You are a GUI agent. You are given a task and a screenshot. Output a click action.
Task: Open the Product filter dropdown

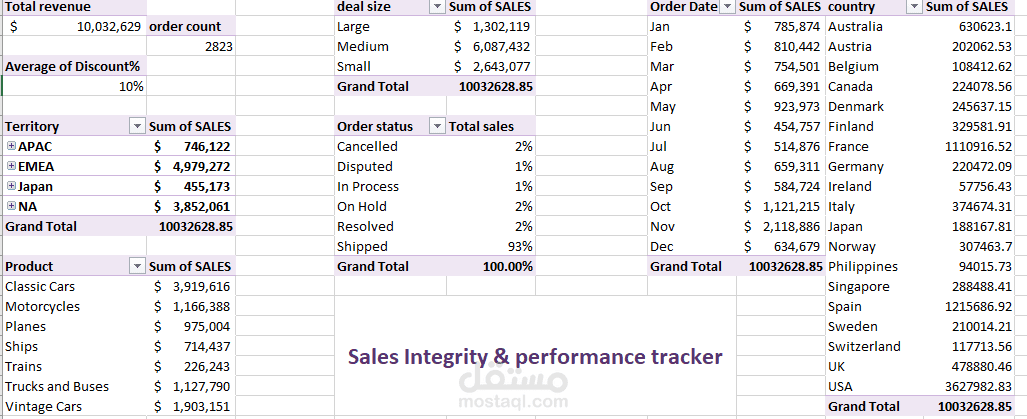(136, 266)
